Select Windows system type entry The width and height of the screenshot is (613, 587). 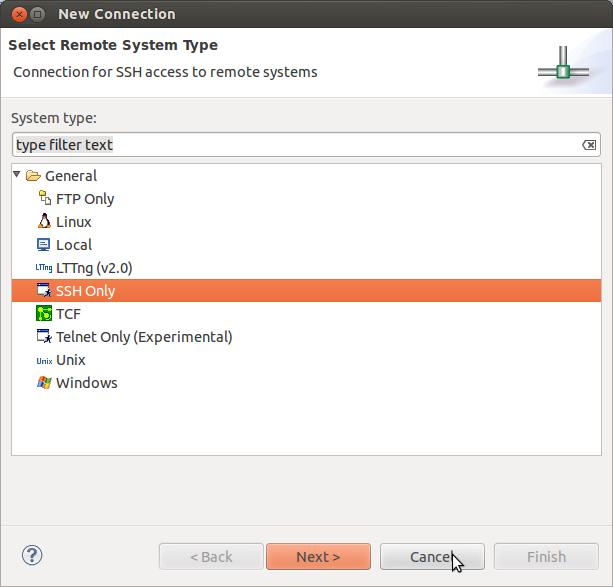pos(86,383)
